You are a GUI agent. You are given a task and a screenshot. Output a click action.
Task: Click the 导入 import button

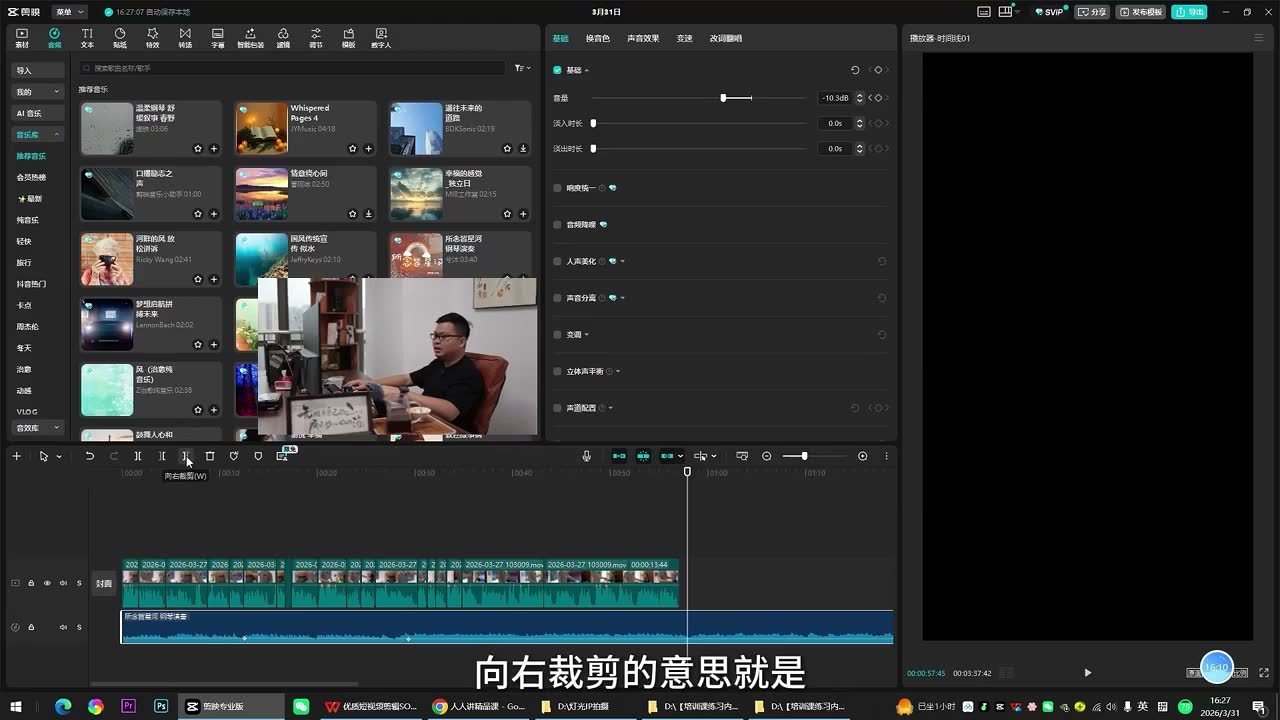point(37,70)
